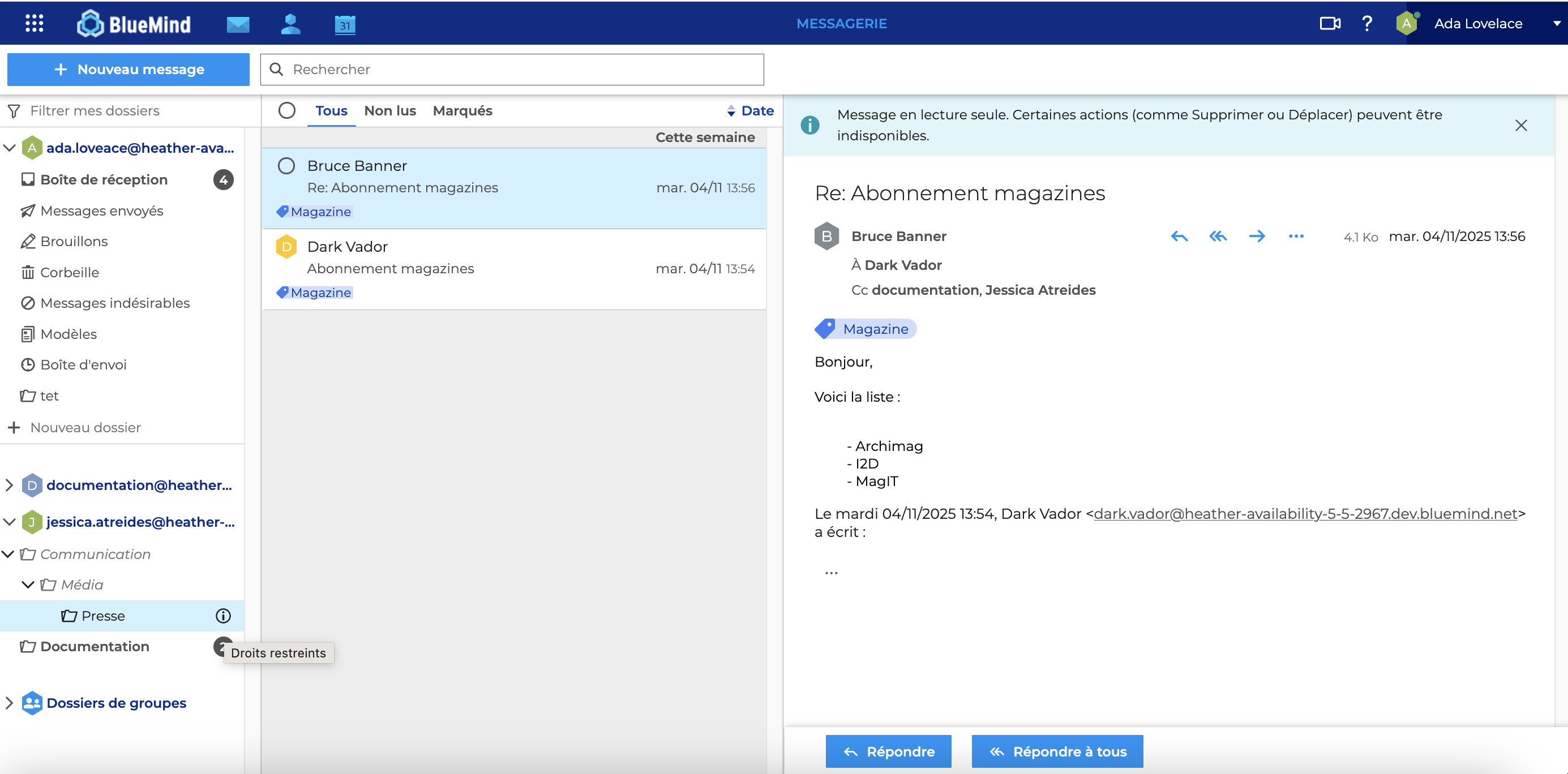Image resolution: width=1568 pixels, height=774 pixels.
Task: Click the forward arrow icon in message header
Action: [x=1256, y=236]
